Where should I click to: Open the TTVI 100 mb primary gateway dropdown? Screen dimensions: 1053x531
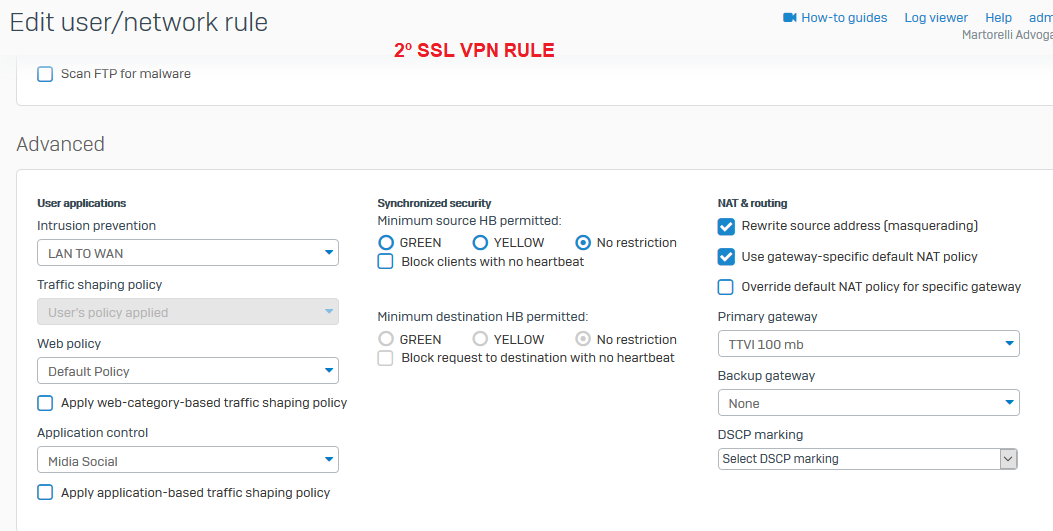[x=869, y=344]
